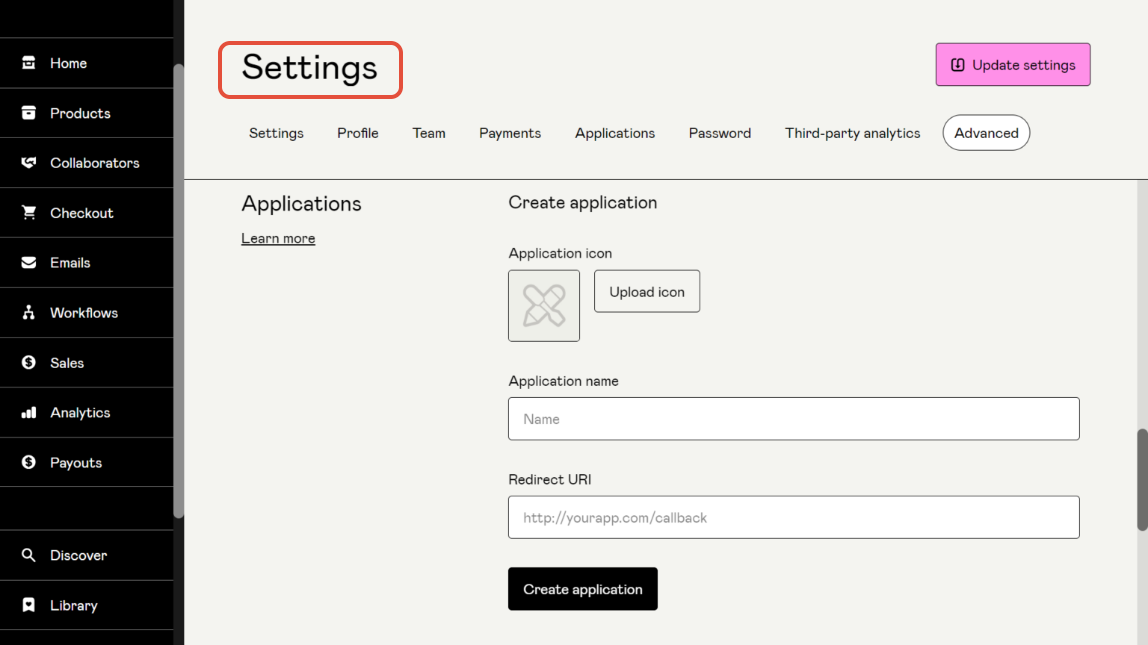Click the Sales dollar coin icon

pos(29,363)
